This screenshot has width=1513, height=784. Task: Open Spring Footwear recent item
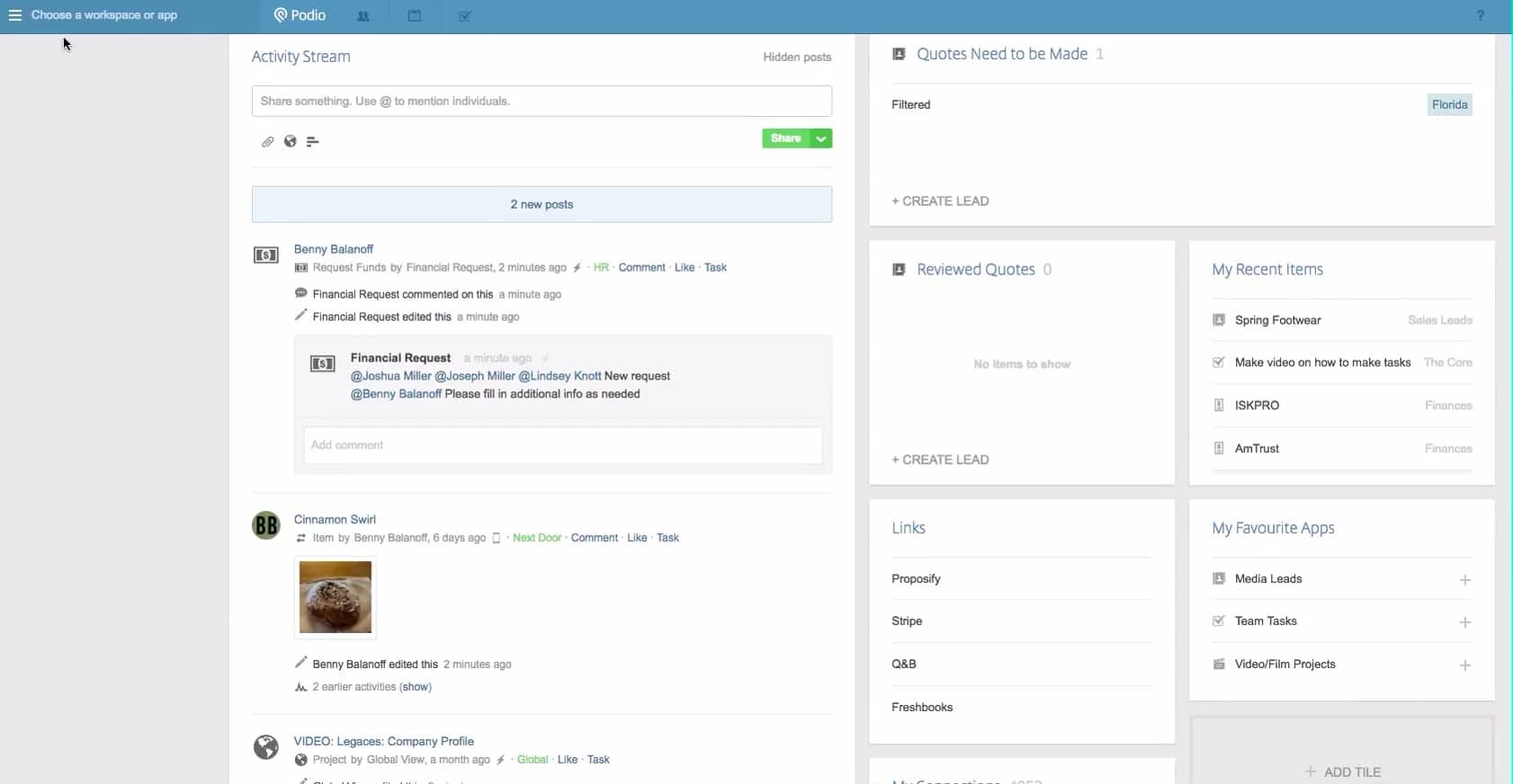click(1278, 320)
